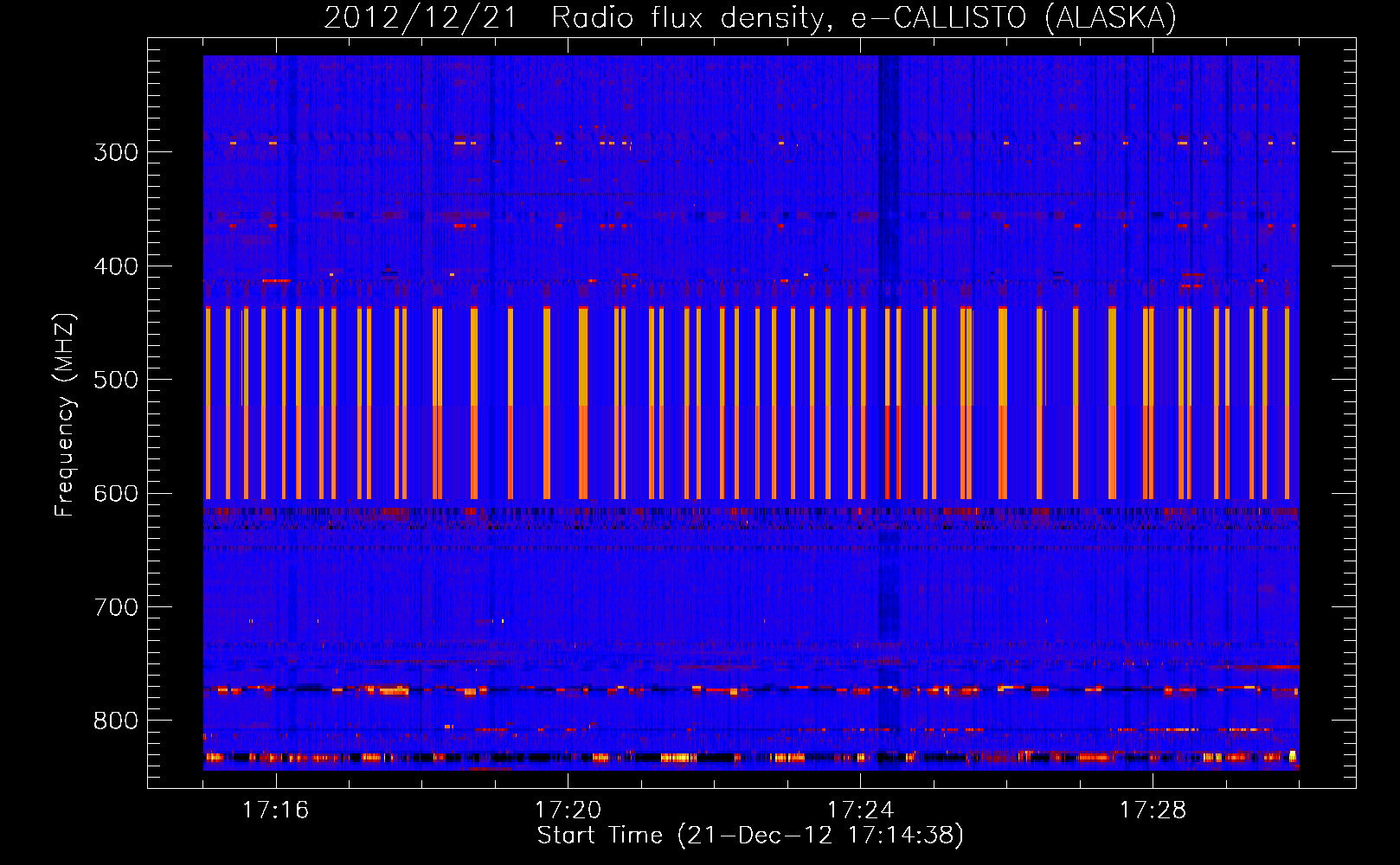Click the 400 frequency tick label
The image size is (1400, 865).
click(x=116, y=266)
